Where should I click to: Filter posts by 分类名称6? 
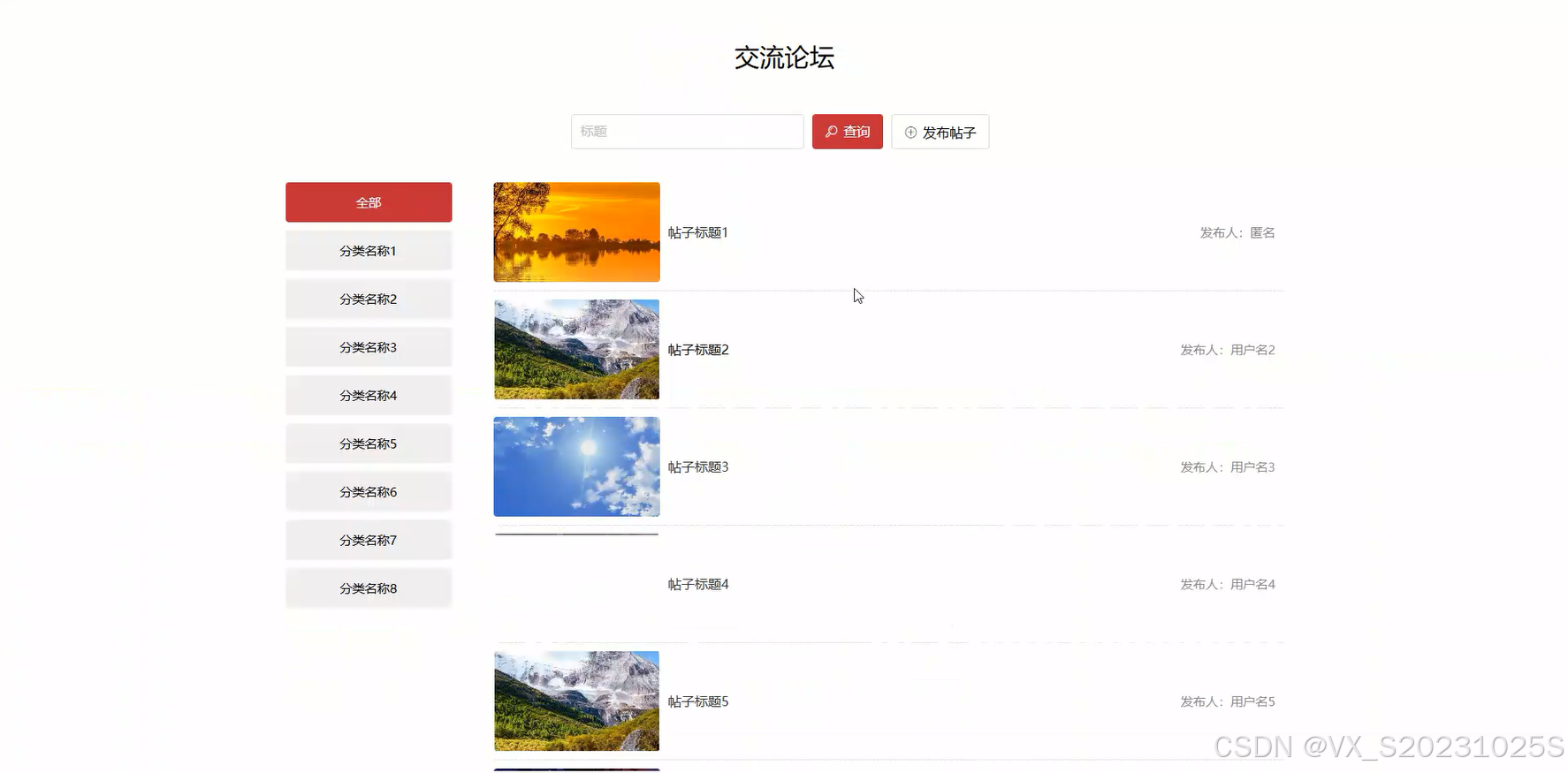[x=369, y=491]
